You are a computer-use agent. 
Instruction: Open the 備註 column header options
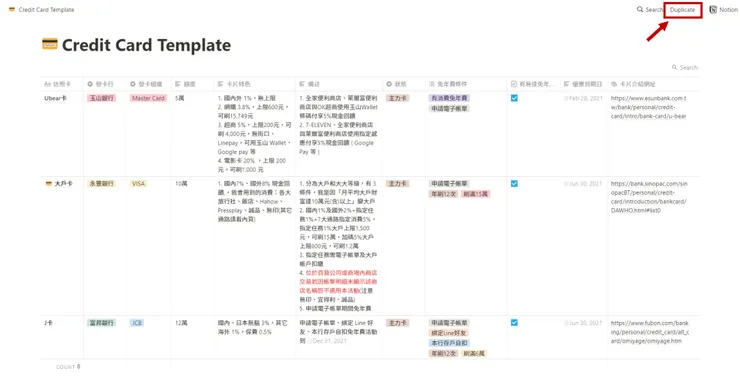pyautogui.click(x=339, y=84)
